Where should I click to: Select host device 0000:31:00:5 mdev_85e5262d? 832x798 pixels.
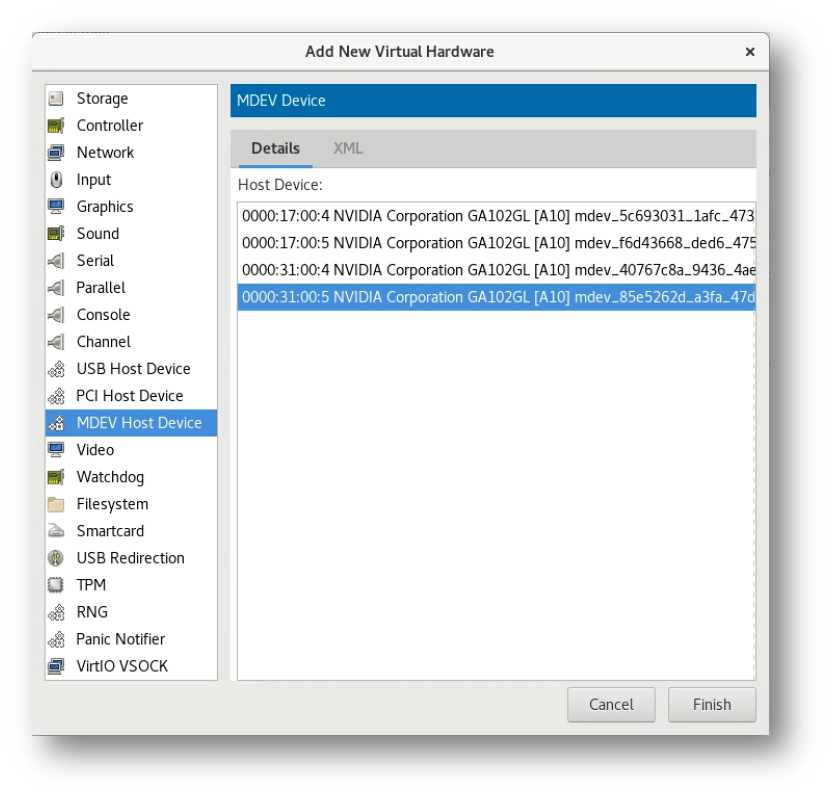(496, 297)
